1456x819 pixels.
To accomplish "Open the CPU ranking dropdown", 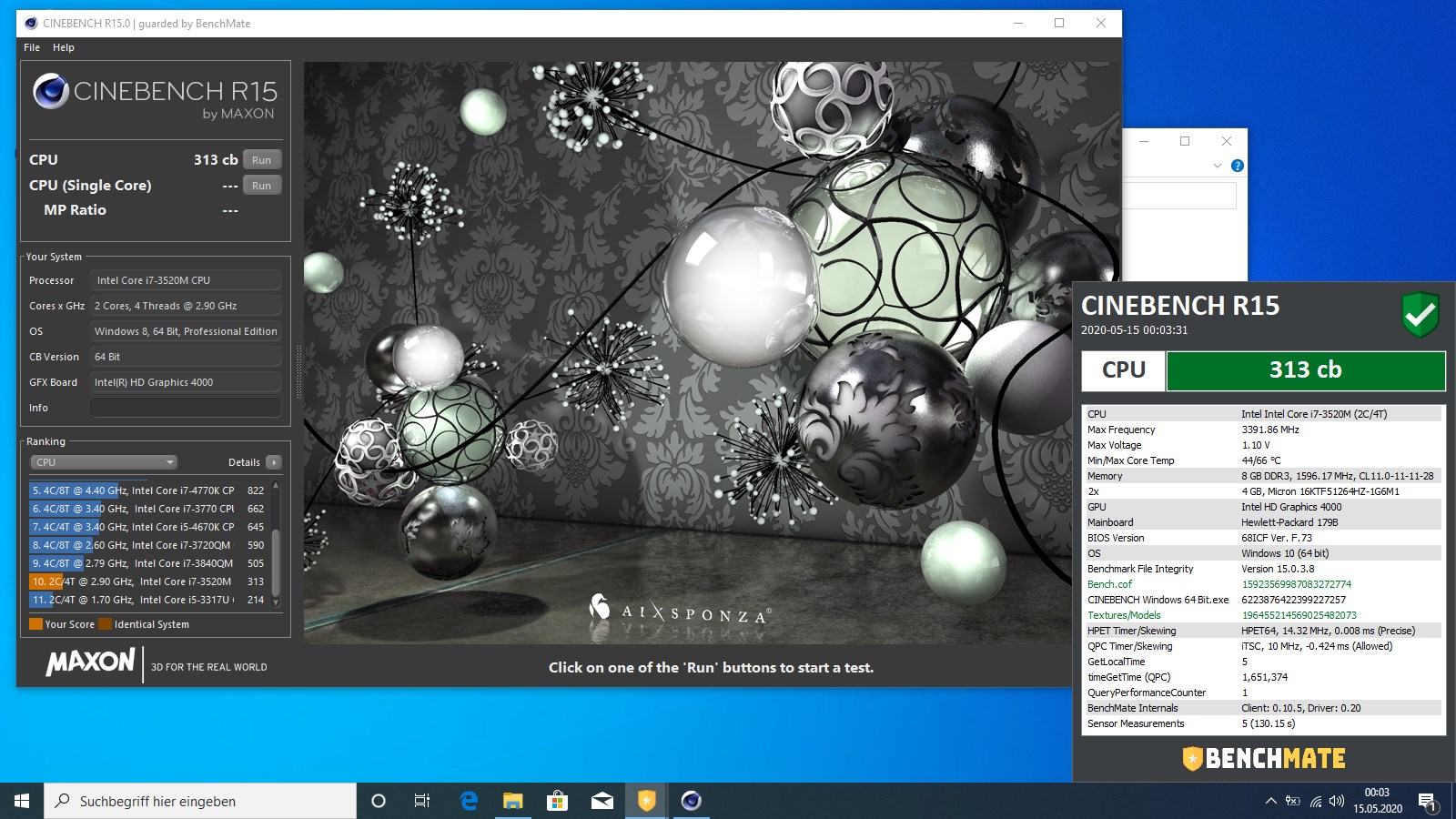I will point(105,462).
